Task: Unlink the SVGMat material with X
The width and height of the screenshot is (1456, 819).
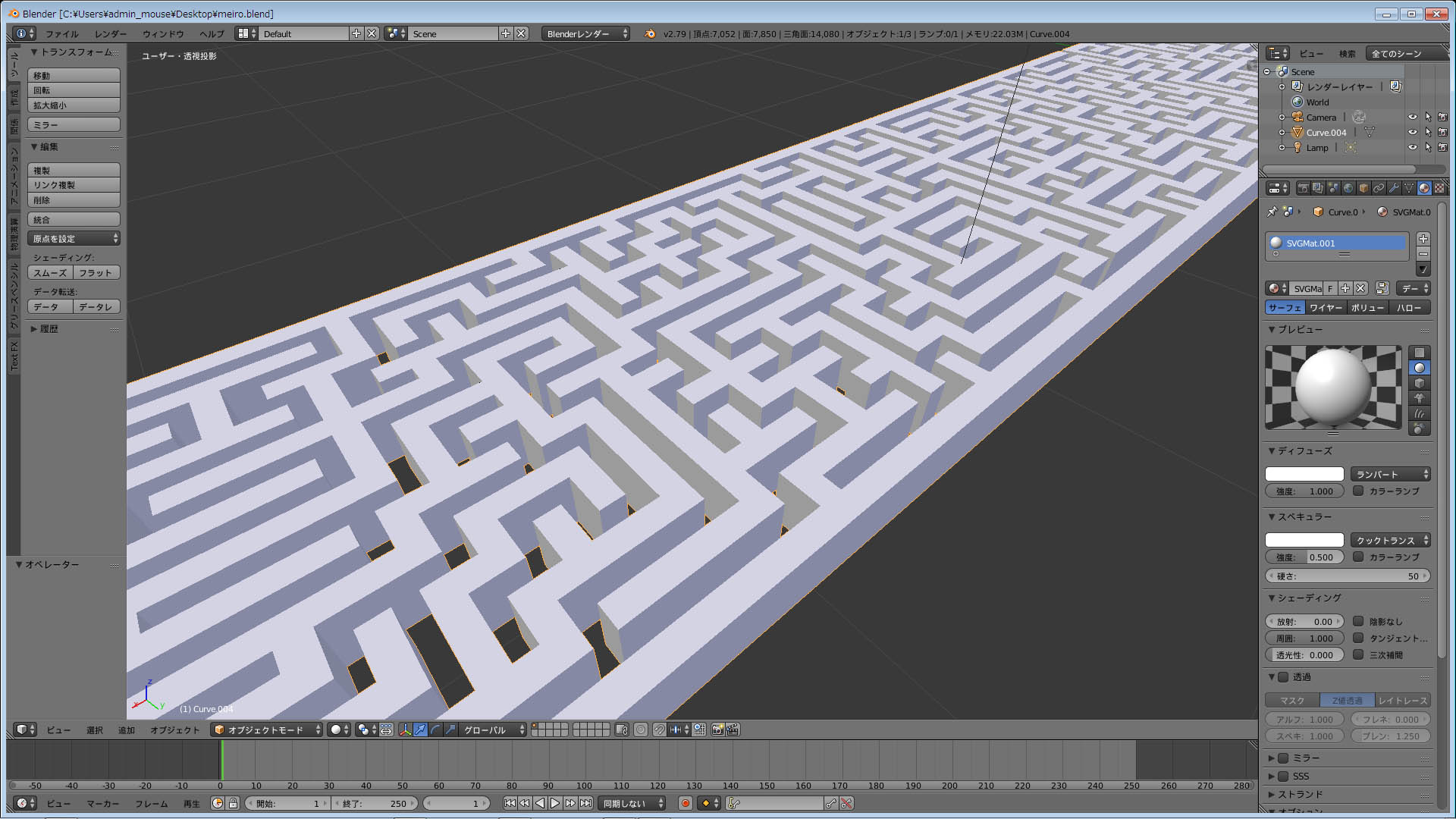Action: coord(1360,288)
